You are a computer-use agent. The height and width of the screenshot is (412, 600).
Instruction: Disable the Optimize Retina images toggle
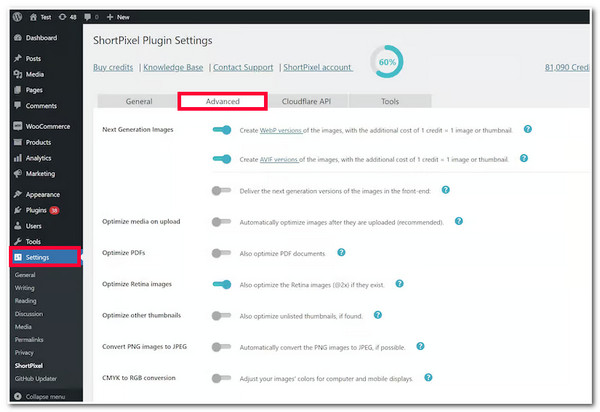pyautogui.click(x=222, y=284)
